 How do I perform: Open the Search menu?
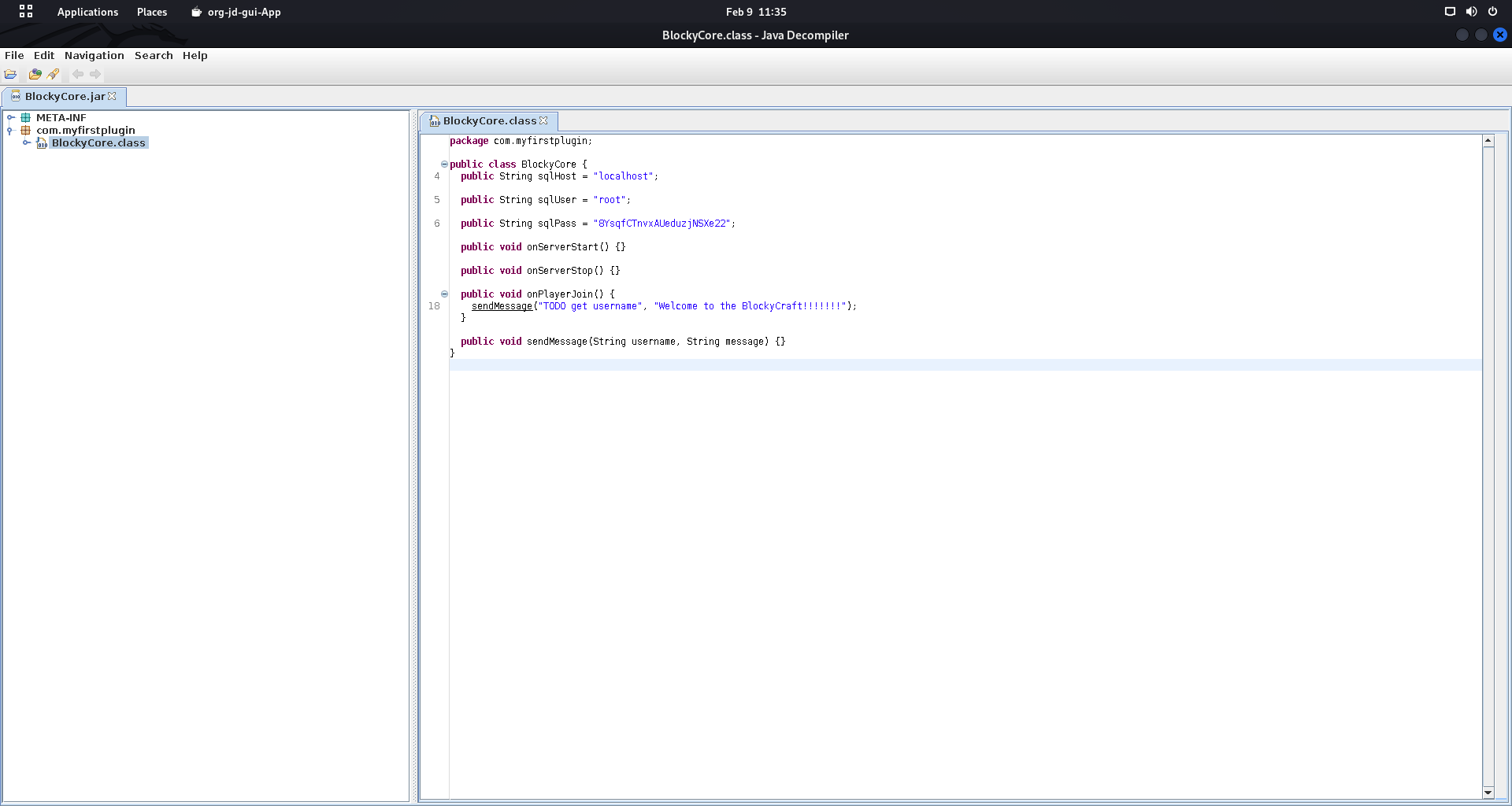click(154, 56)
